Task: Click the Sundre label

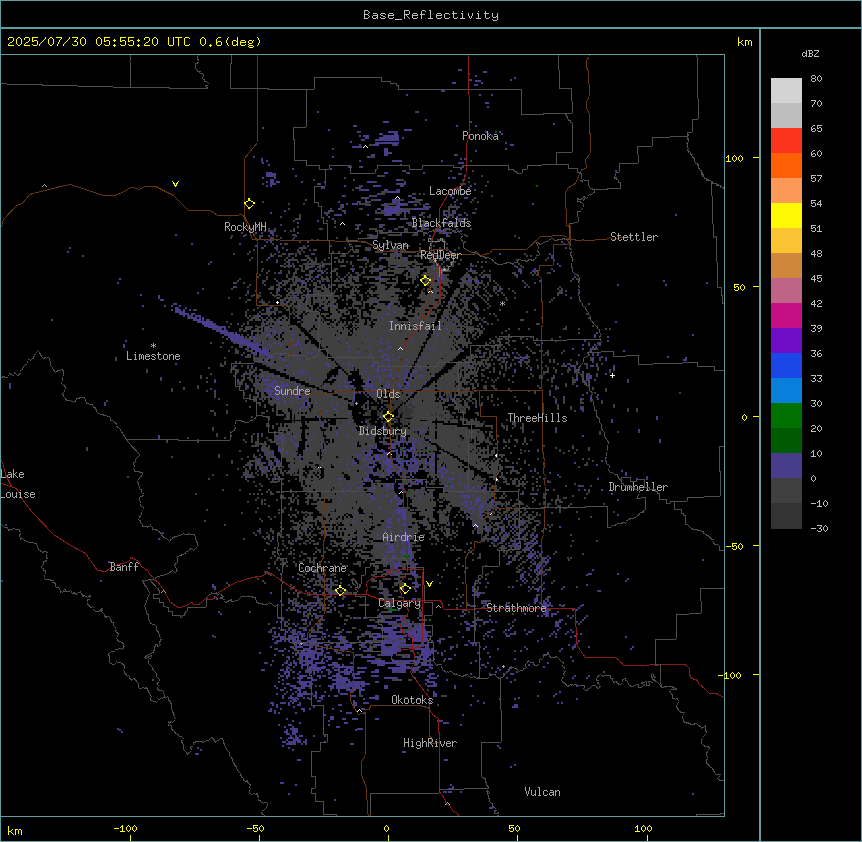Action: click(x=292, y=391)
